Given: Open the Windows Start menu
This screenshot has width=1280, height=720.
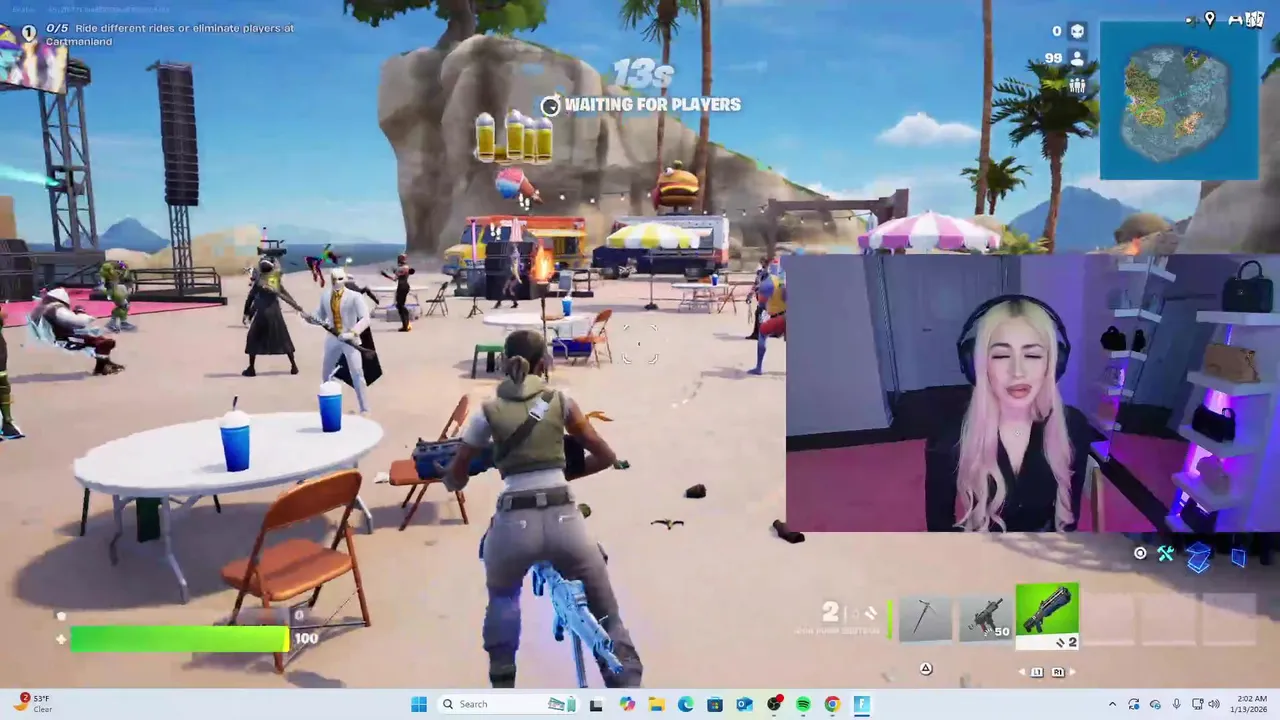Looking at the screenshot, I should [419, 704].
